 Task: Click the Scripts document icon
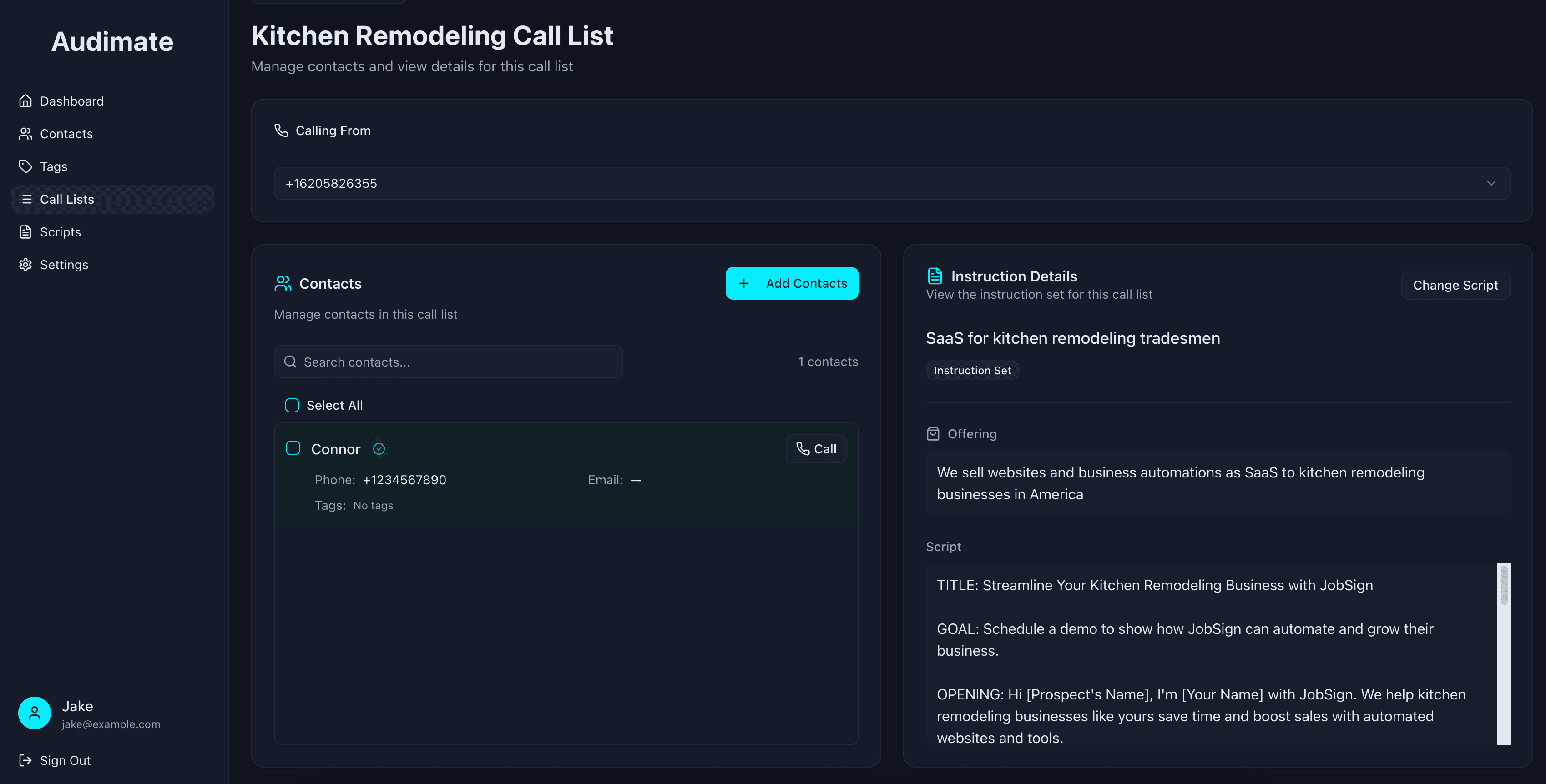pyautogui.click(x=25, y=231)
